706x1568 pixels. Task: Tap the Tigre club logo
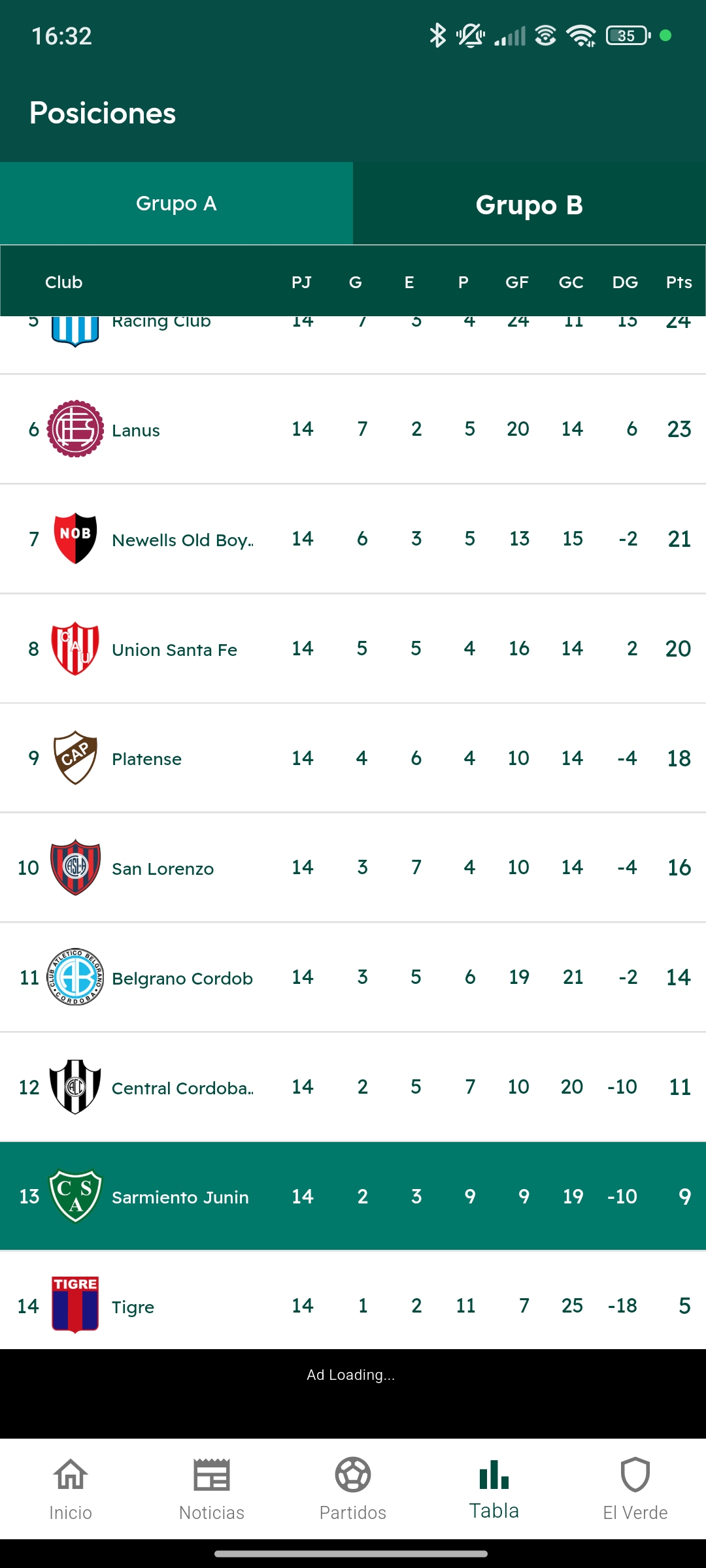[75, 1305]
